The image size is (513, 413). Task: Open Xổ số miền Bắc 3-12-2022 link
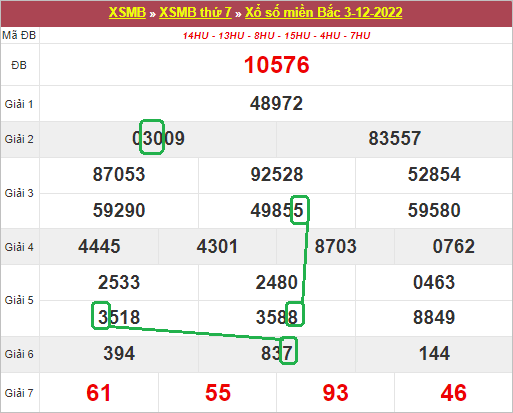[324, 13]
